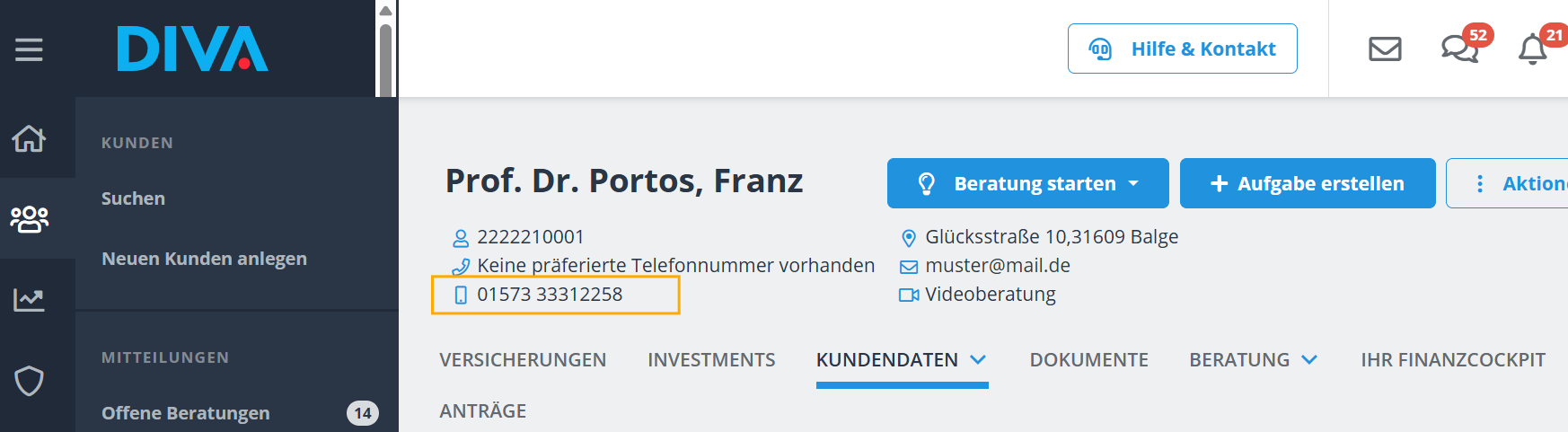Open Offene Beratungen in sidebar

click(x=185, y=413)
